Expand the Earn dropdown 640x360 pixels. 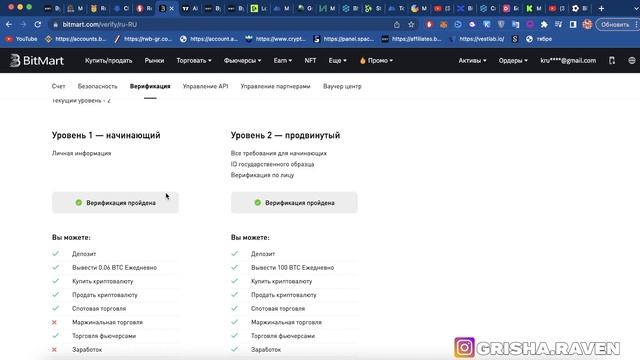click(282, 60)
